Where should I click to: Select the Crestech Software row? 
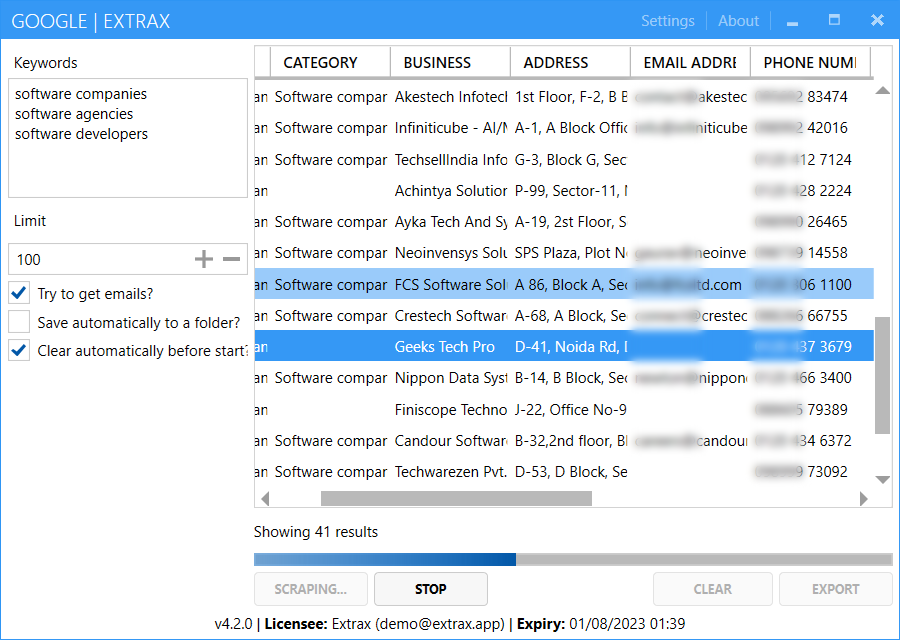point(564,315)
